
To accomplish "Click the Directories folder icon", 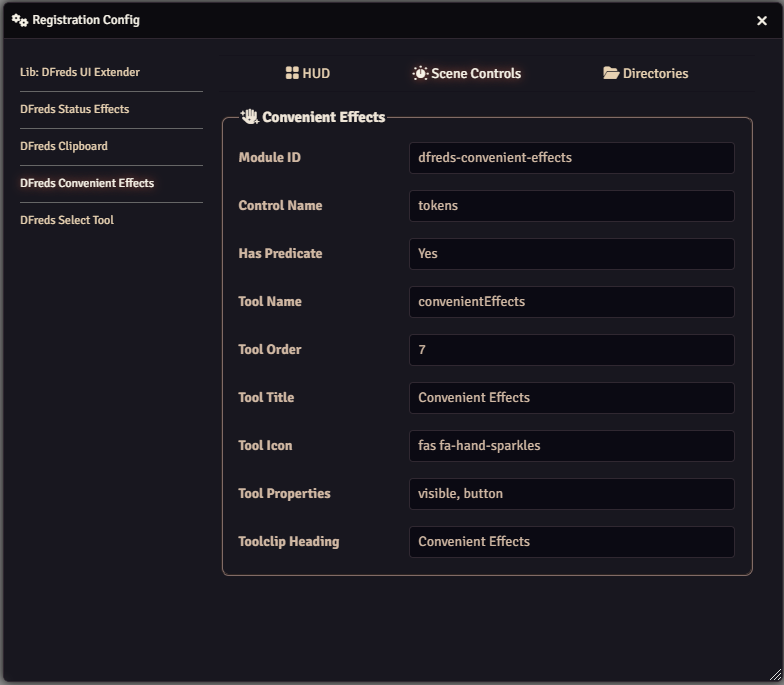I will [611, 73].
